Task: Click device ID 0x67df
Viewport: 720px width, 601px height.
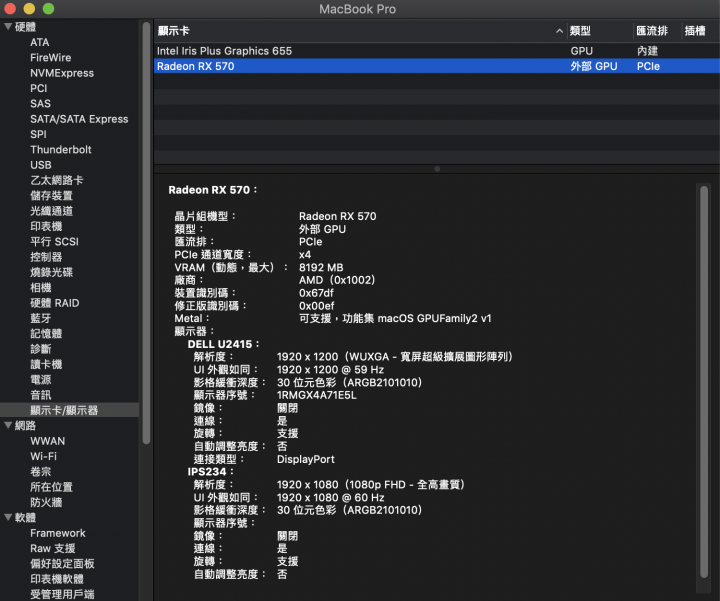Action: [x=316, y=292]
